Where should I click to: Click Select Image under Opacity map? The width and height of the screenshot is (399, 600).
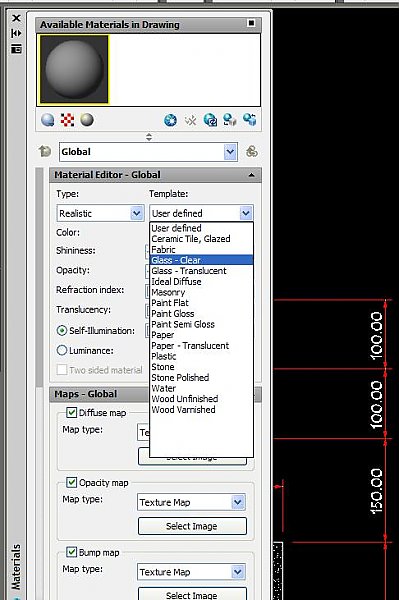[x=192, y=526]
